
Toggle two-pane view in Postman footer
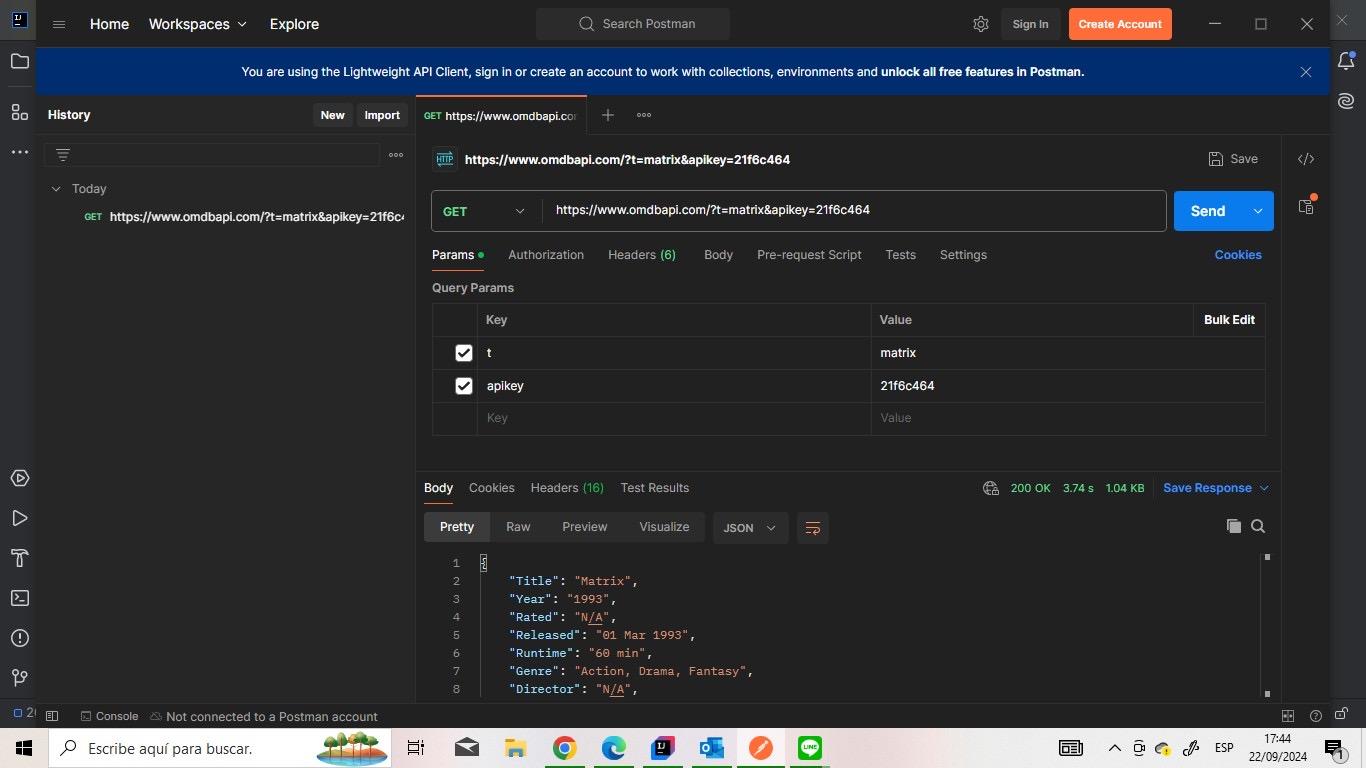(1288, 716)
